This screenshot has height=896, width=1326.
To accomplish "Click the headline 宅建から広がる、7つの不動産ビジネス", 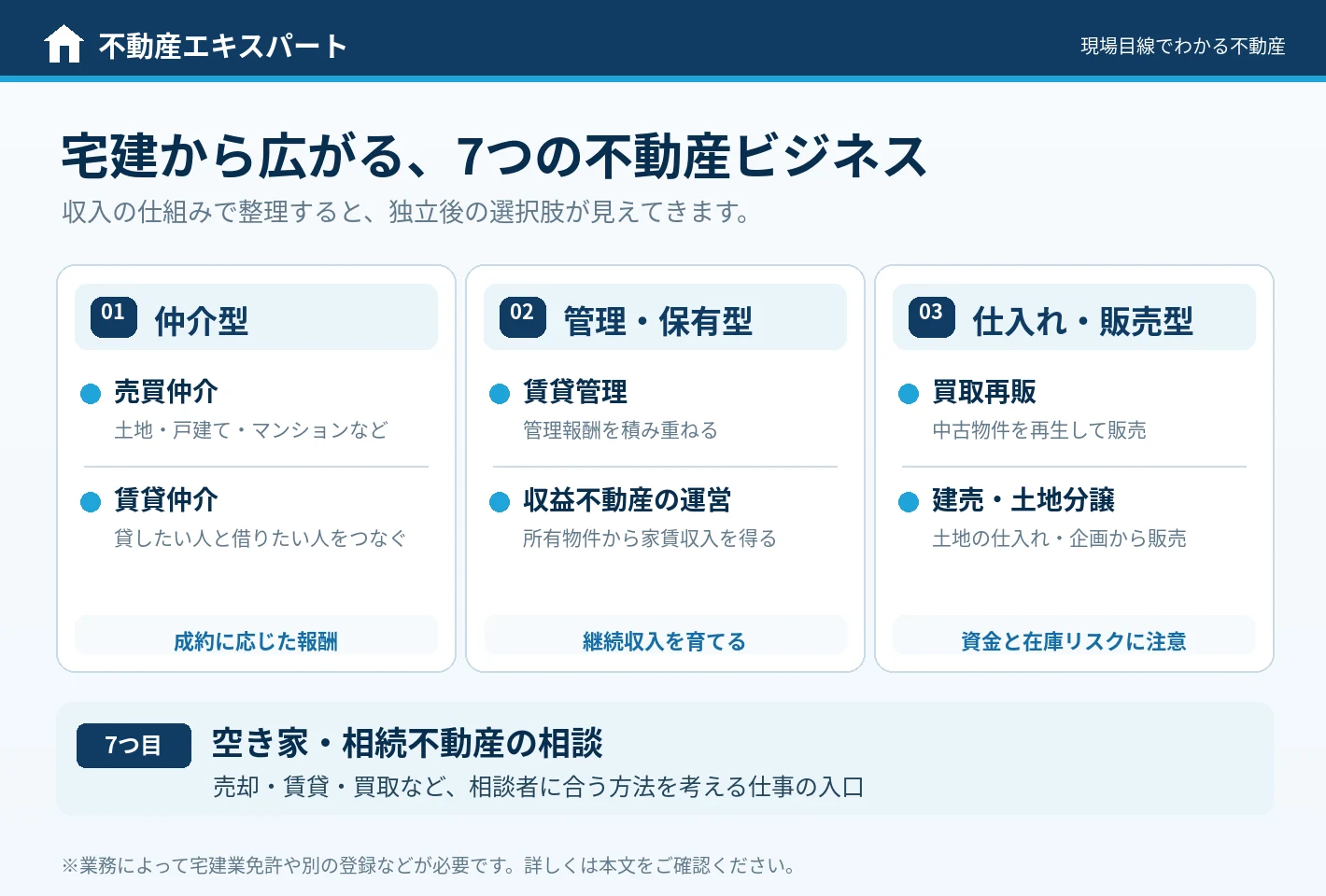I will [494, 155].
